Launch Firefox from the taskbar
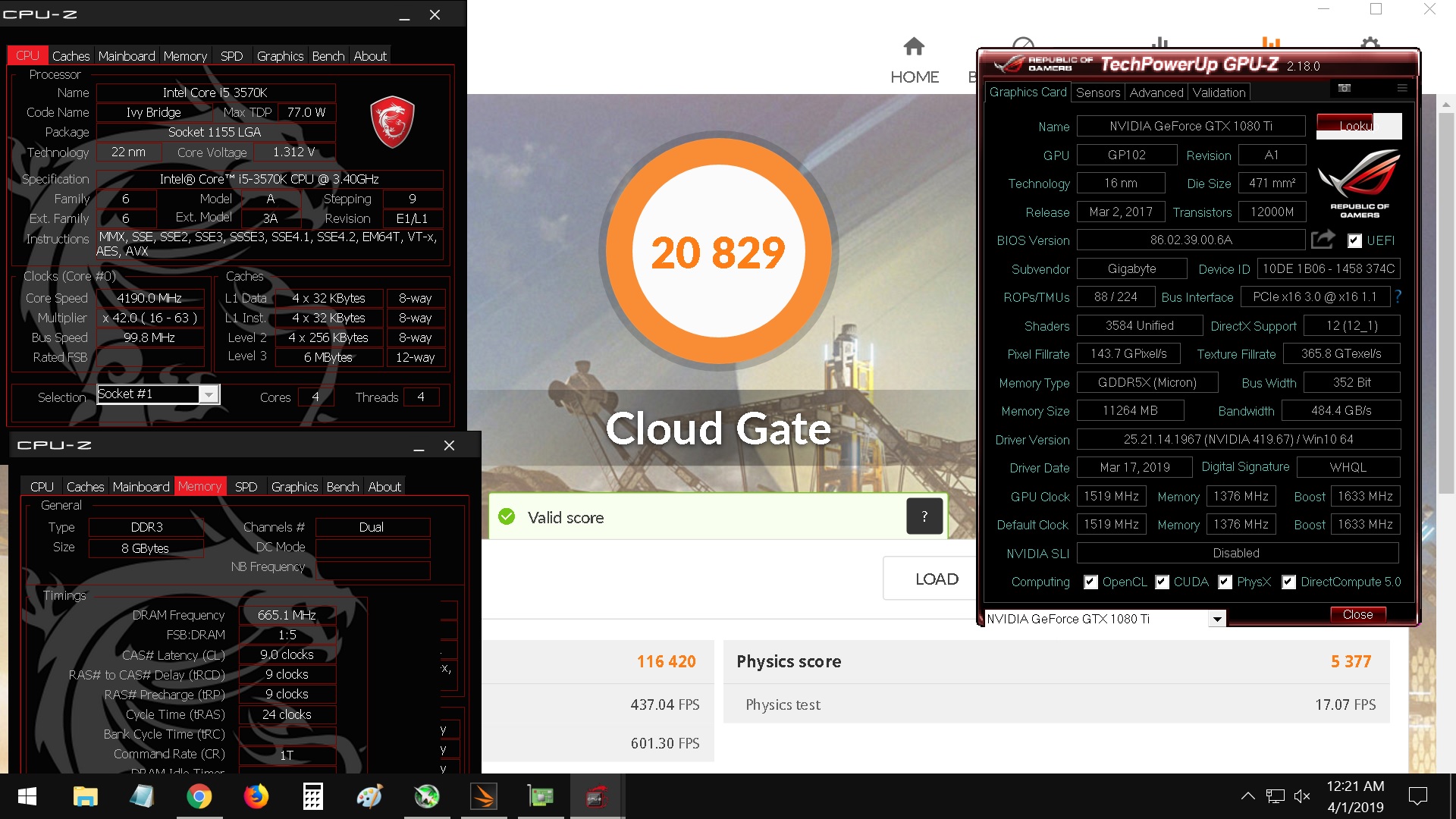The height and width of the screenshot is (819, 1456). coord(256,796)
